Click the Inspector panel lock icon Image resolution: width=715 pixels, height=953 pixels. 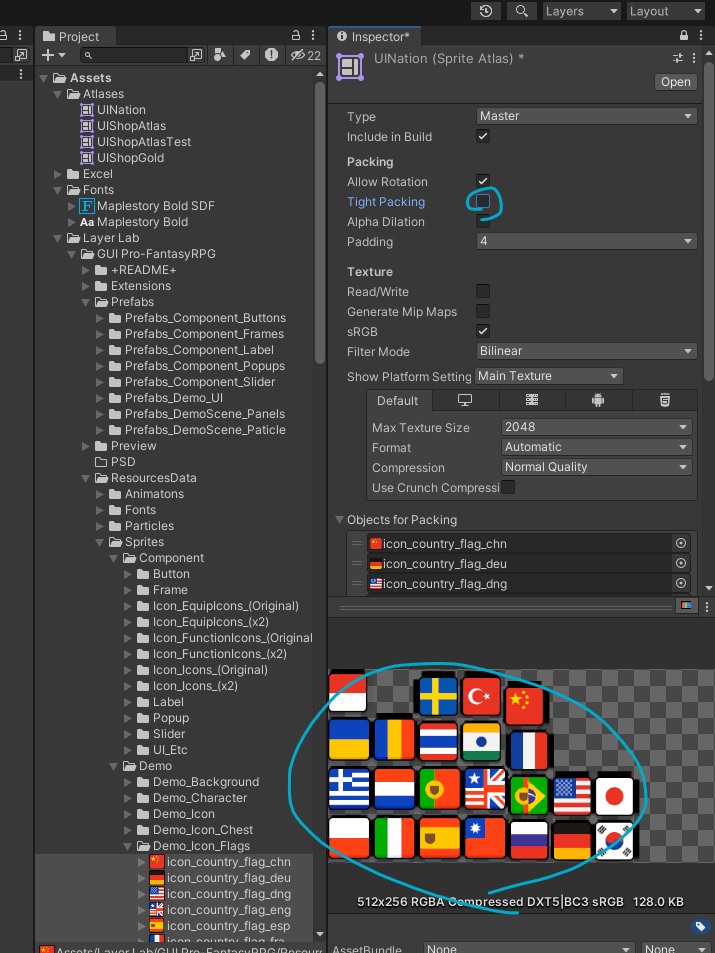point(684,35)
